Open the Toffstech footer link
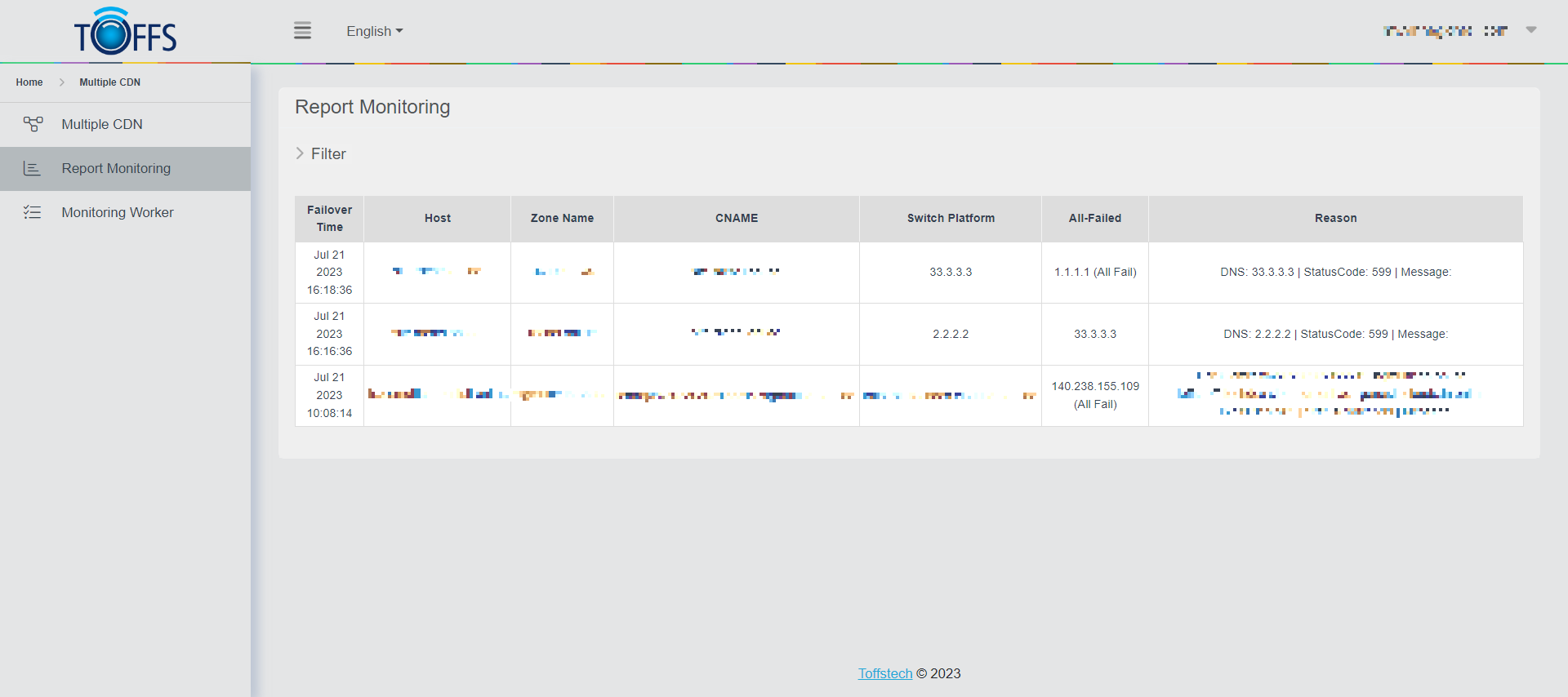The image size is (1568, 697). pyautogui.click(x=884, y=673)
